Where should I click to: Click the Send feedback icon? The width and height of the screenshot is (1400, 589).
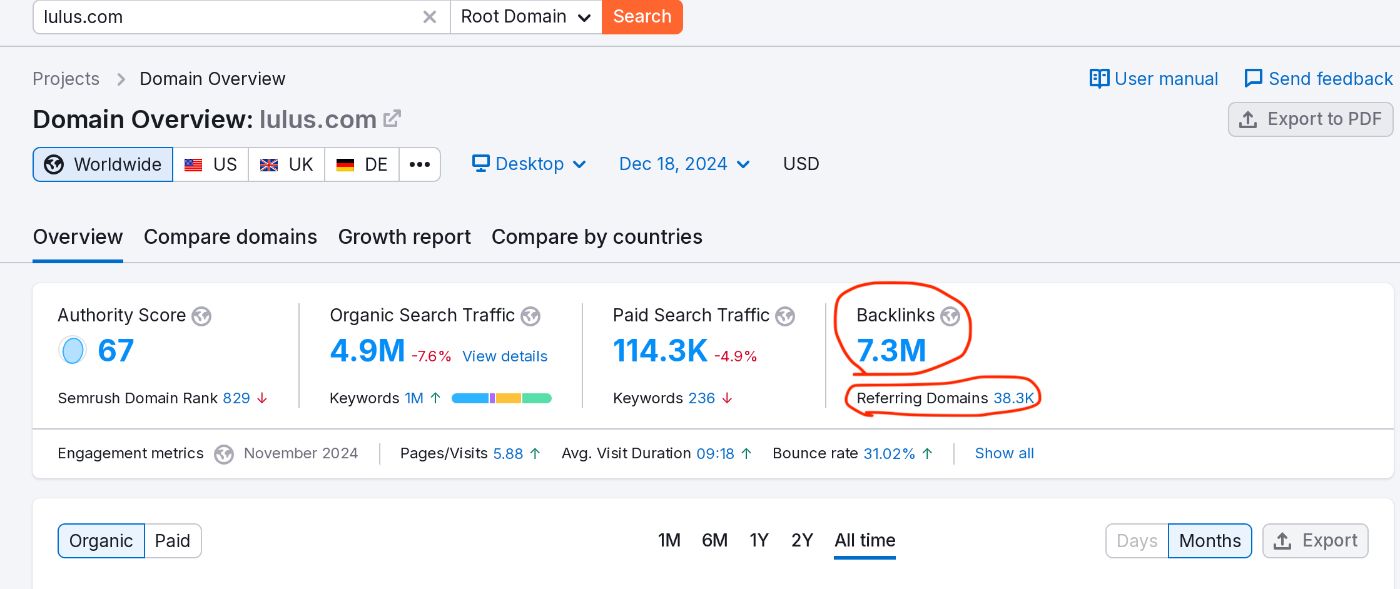click(x=1253, y=78)
